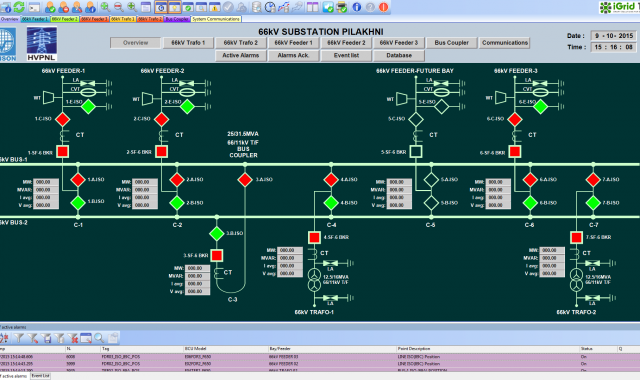Screen dimensions: 640x380
Task: Click the Bay/Feeder column header
Action: pyautogui.click(x=332, y=349)
